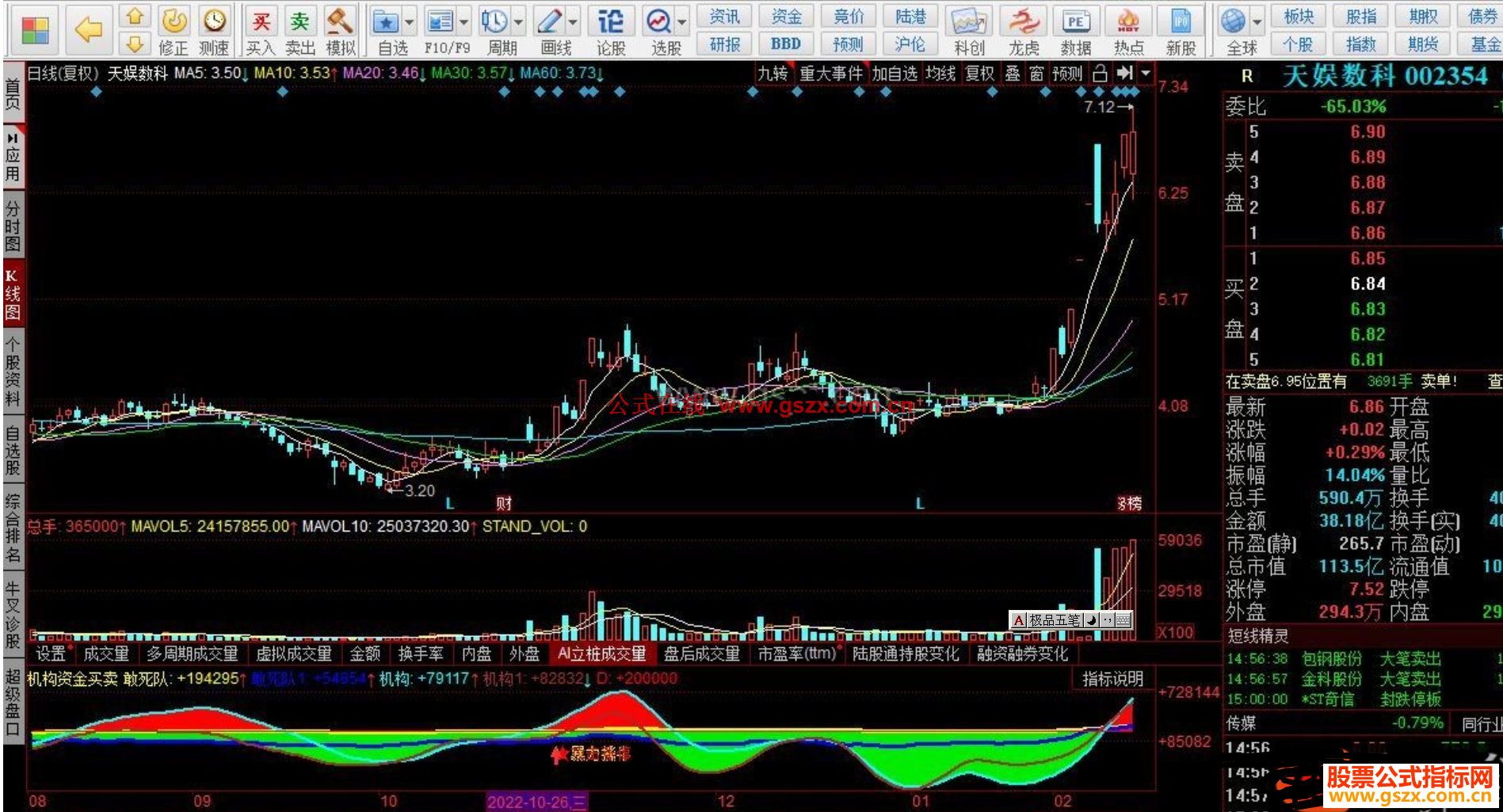The width and height of the screenshot is (1503, 812).
Task: Select the AI立桩成交量 indicator tab
Action: click(602, 654)
